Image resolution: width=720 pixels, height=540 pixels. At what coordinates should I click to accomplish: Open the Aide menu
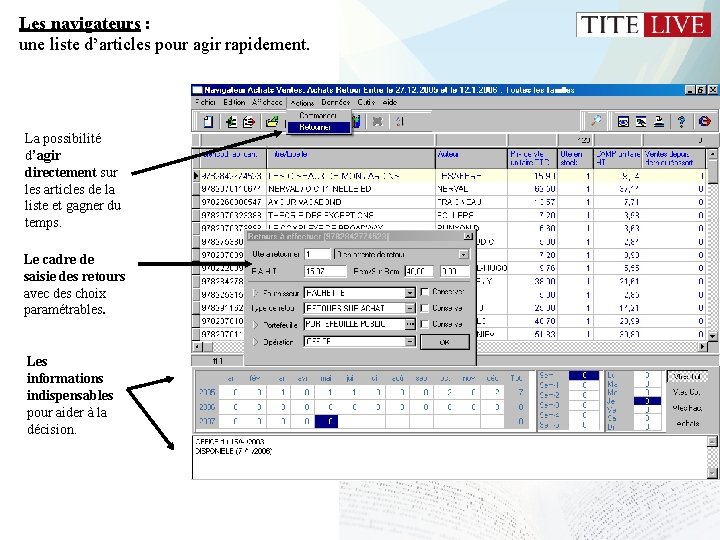(x=389, y=102)
